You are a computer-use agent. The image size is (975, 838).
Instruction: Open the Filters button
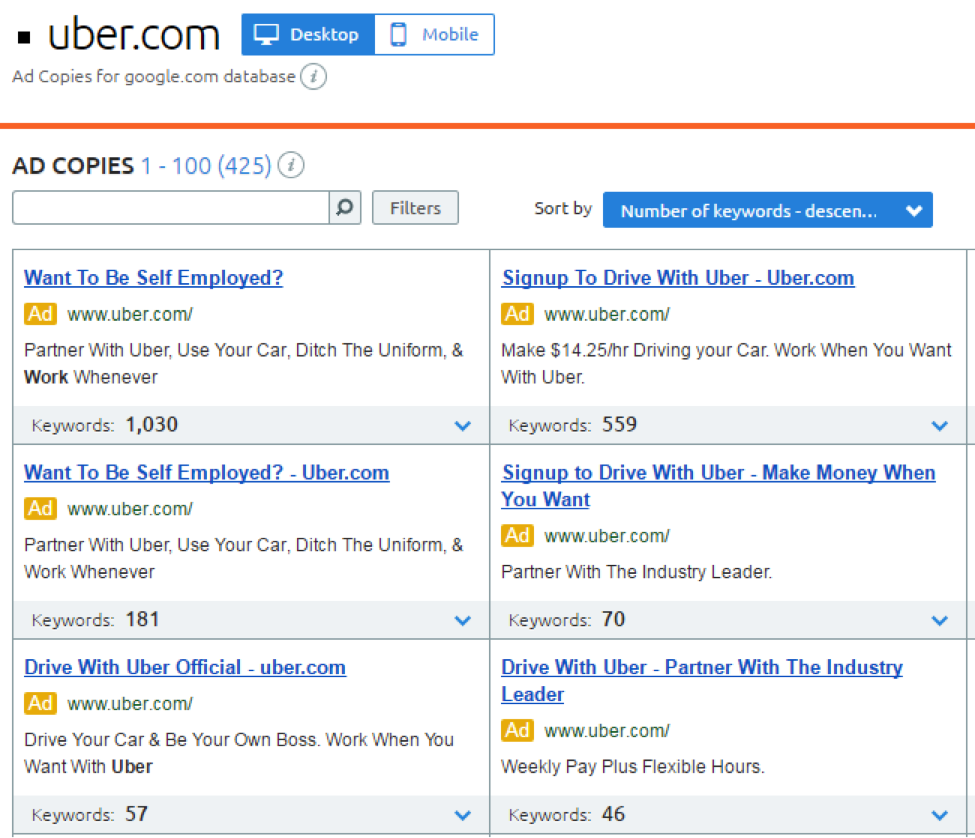(x=415, y=208)
